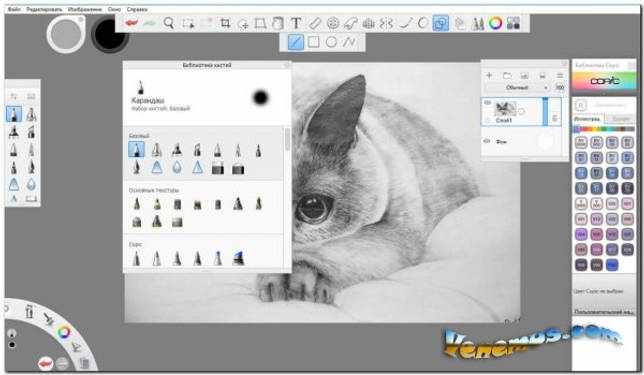Activate the French Curve tool
The width and height of the screenshot is (644, 375).
[x=351, y=23]
